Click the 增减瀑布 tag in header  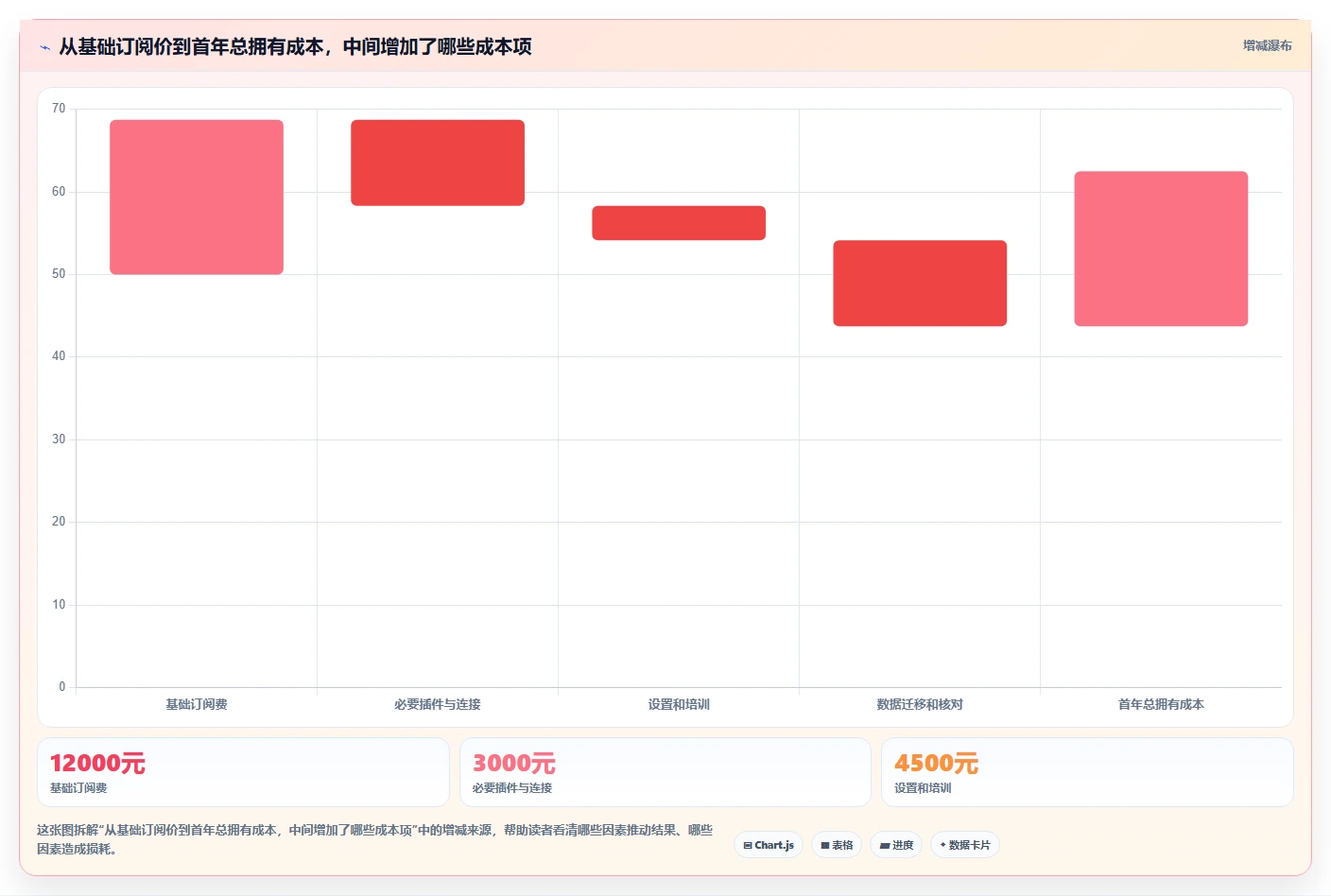tap(1267, 45)
